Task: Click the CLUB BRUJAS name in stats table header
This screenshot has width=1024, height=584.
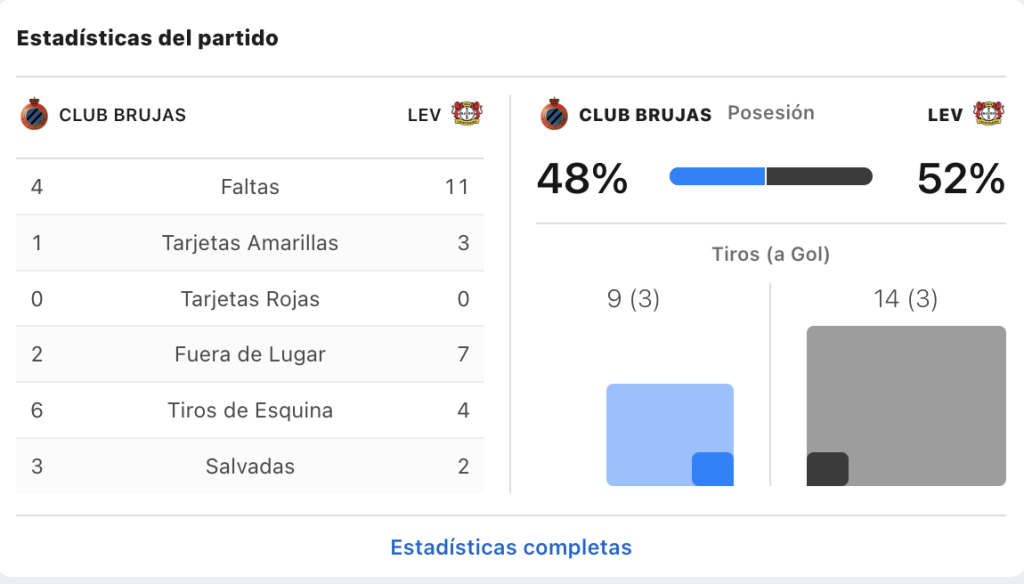Action: point(123,115)
